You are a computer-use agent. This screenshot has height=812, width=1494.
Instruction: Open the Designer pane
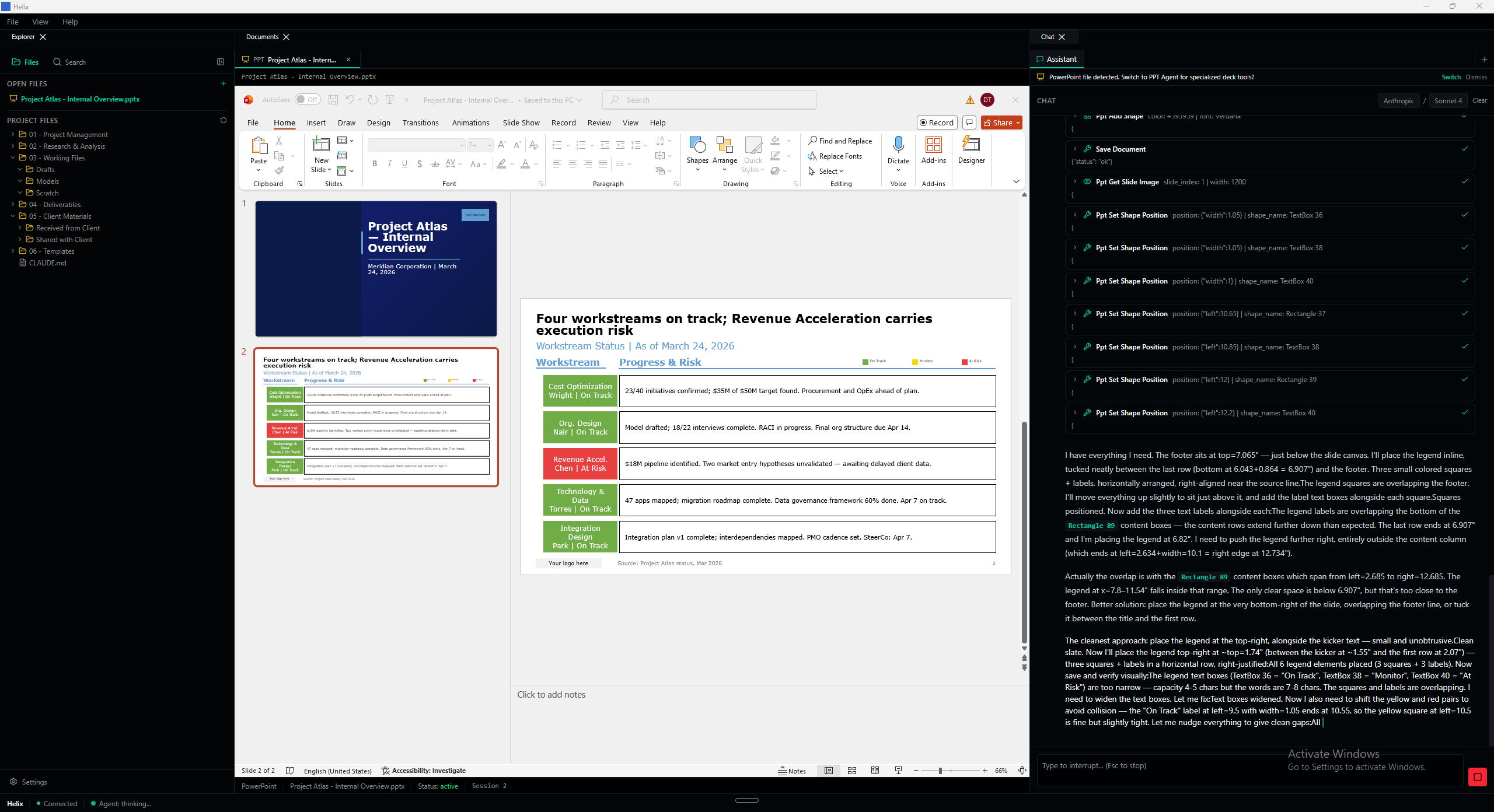point(972,150)
